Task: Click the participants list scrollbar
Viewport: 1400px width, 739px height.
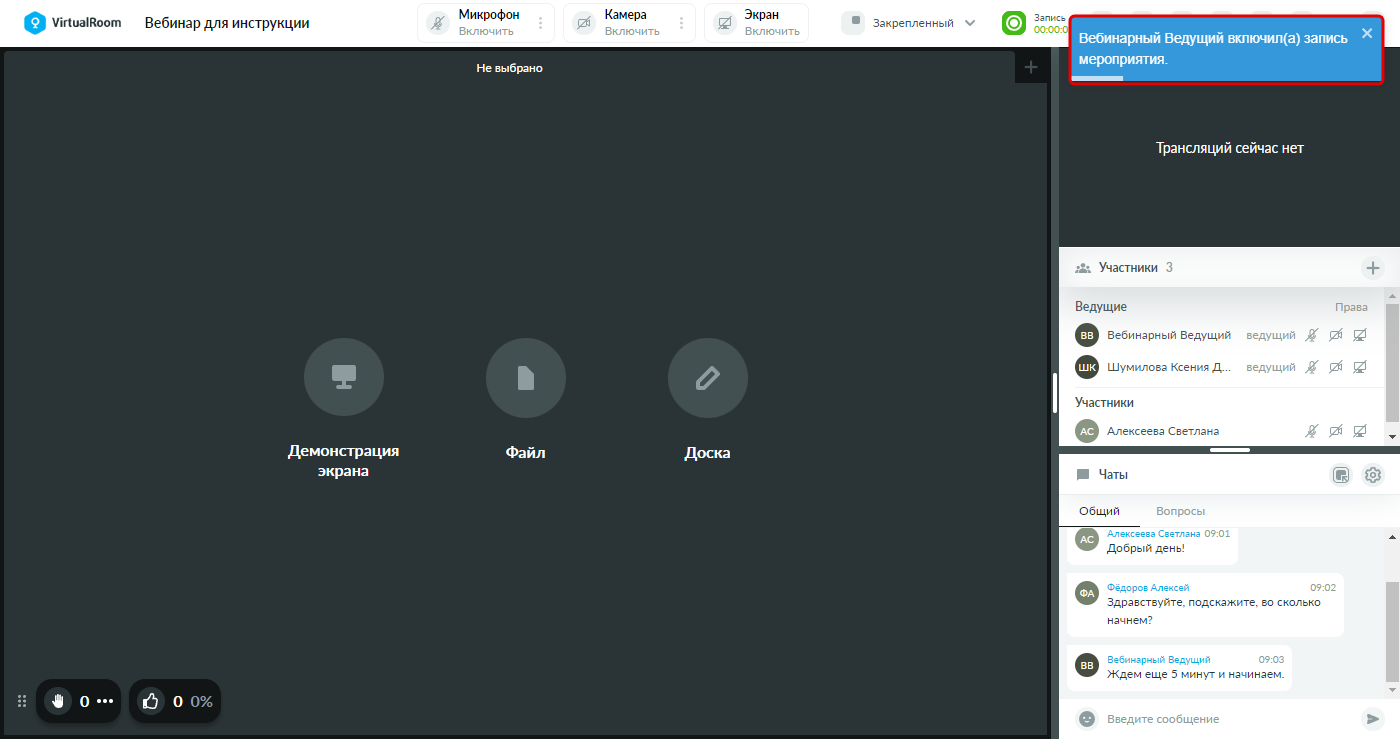Action: pos(1392,363)
